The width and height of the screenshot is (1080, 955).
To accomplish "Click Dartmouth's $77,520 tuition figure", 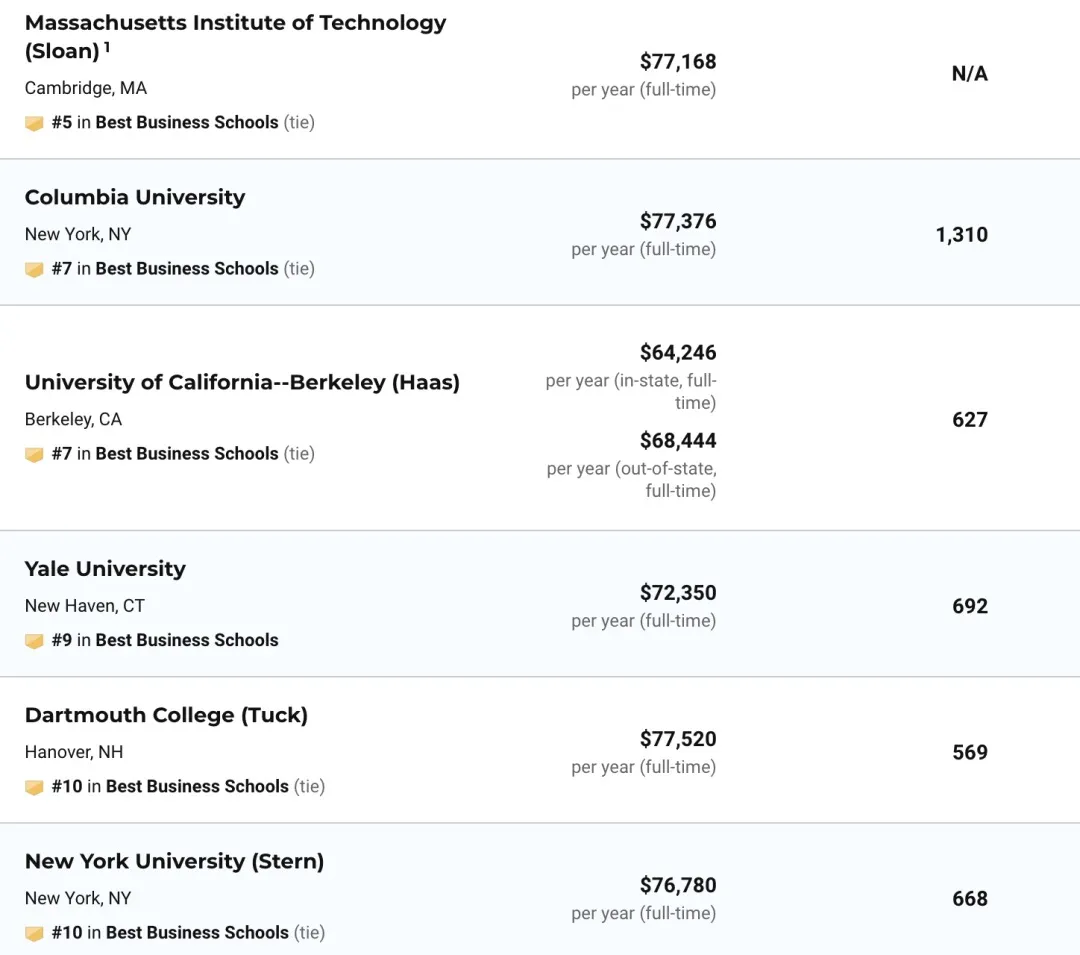I will (678, 739).
